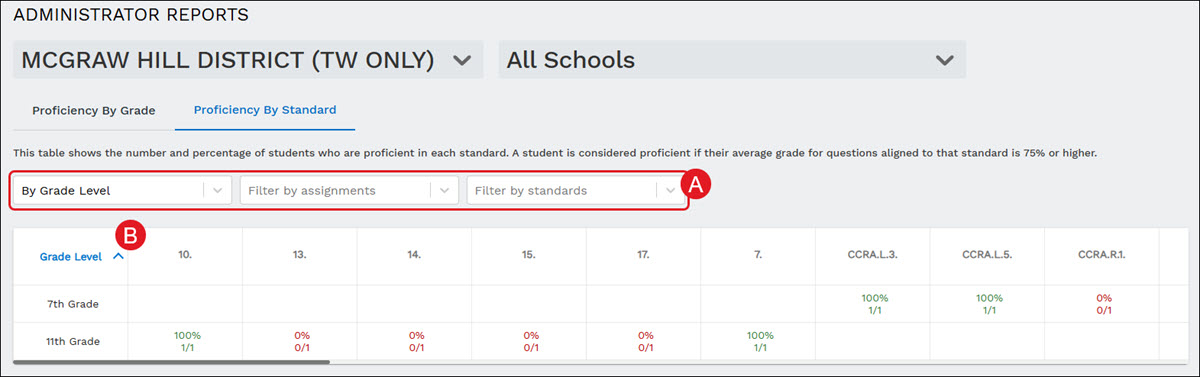1200x377 pixels.
Task: Open the Filter by assignments dropdown
Action: tap(349, 190)
